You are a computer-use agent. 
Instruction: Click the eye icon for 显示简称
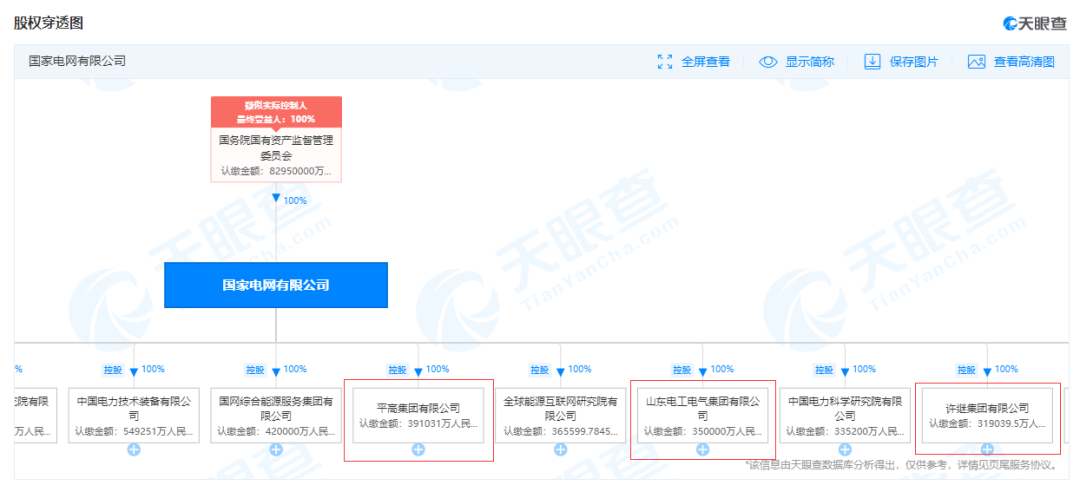pos(768,62)
